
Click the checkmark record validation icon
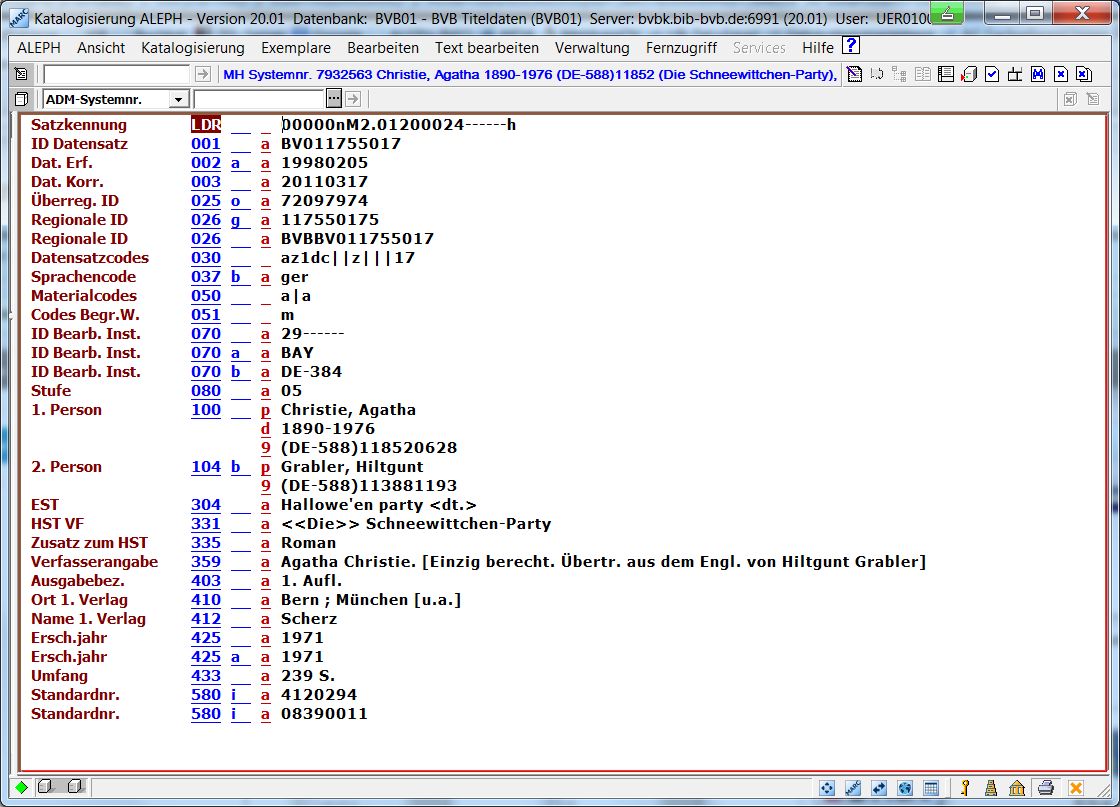coord(992,74)
